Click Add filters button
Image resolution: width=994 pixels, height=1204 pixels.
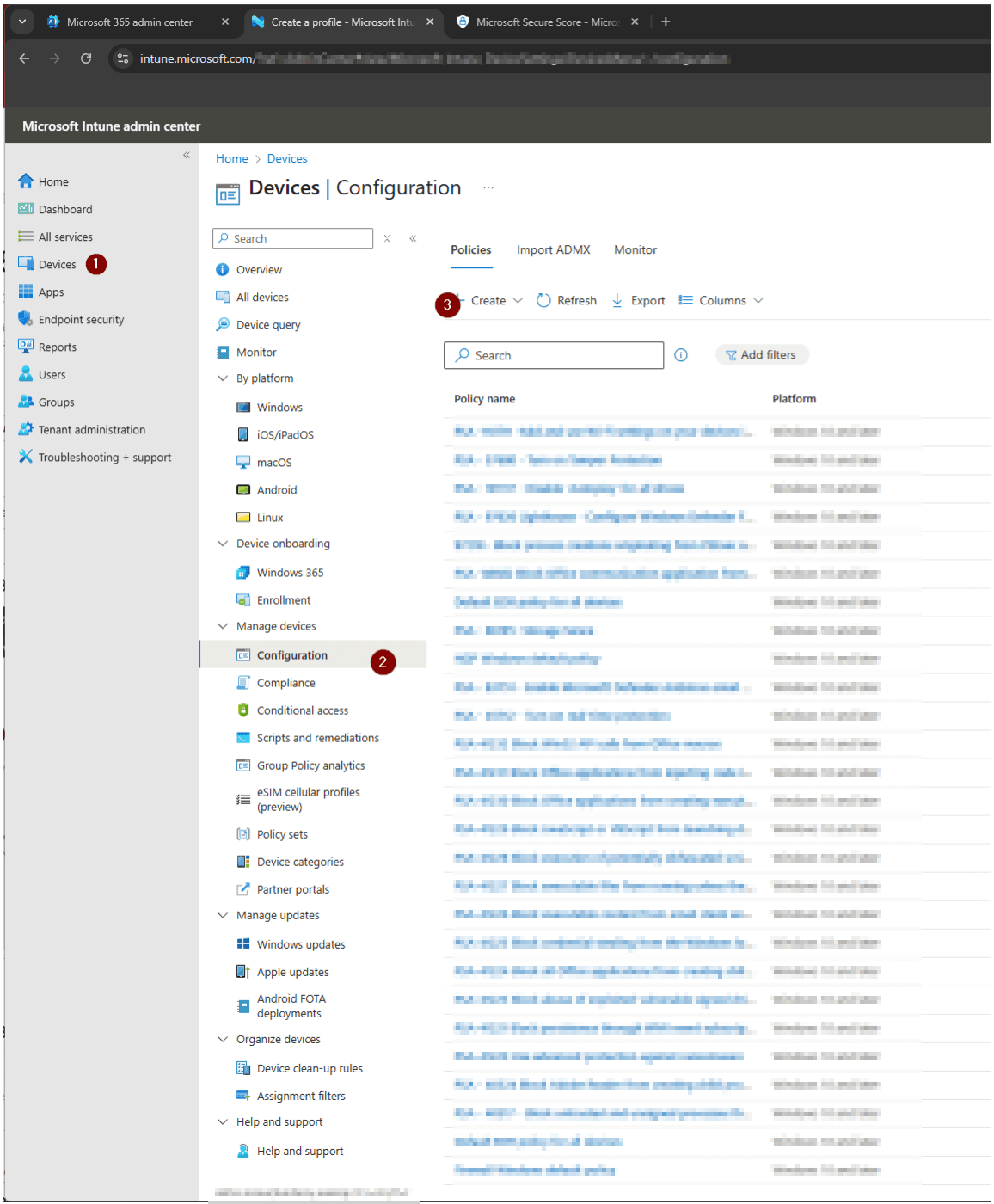[762, 355]
